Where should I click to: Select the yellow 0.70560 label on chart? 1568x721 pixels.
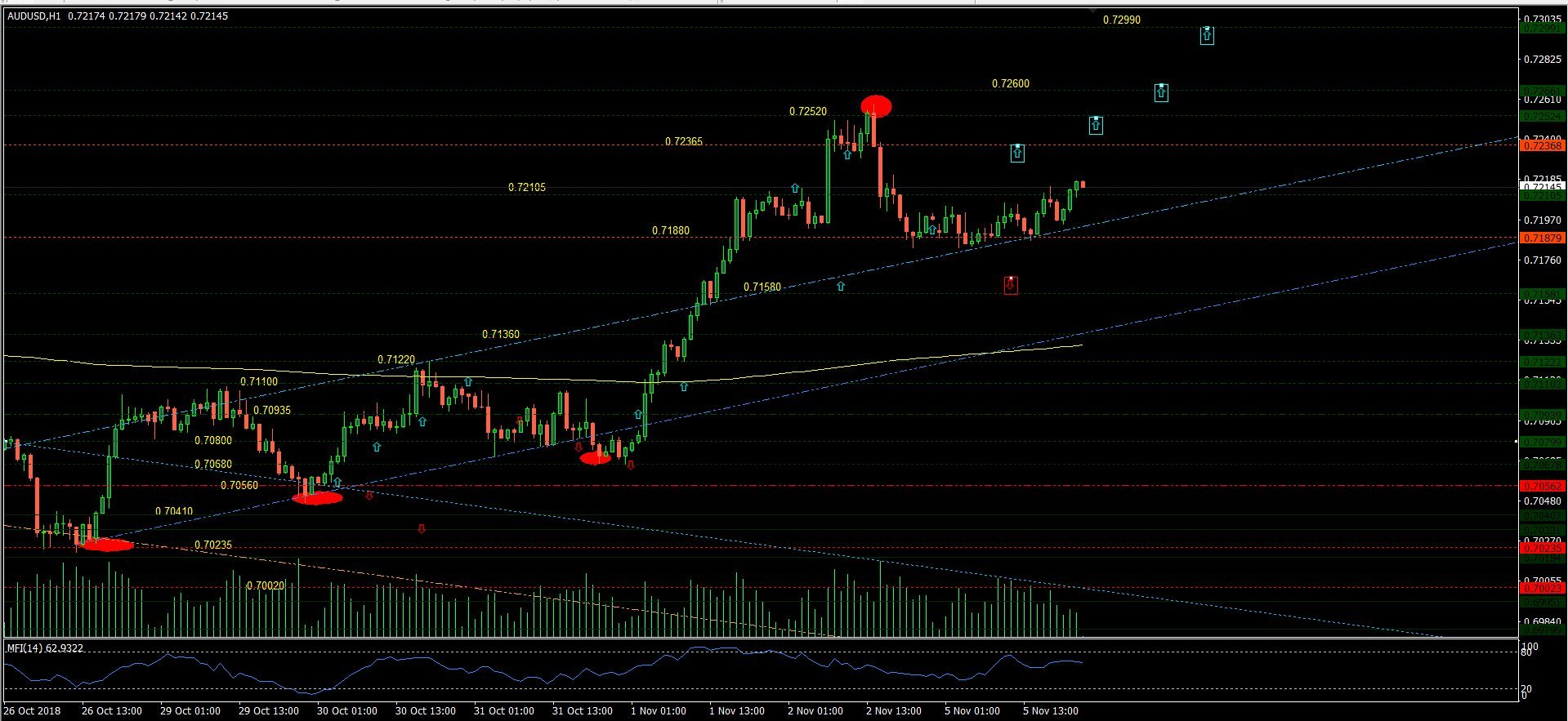pyautogui.click(x=239, y=486)
